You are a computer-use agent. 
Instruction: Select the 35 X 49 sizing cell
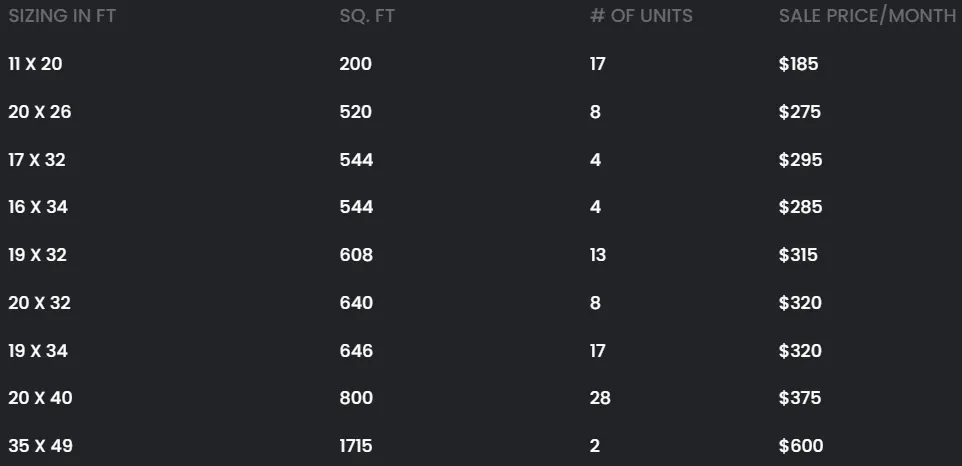pos(40,446)
